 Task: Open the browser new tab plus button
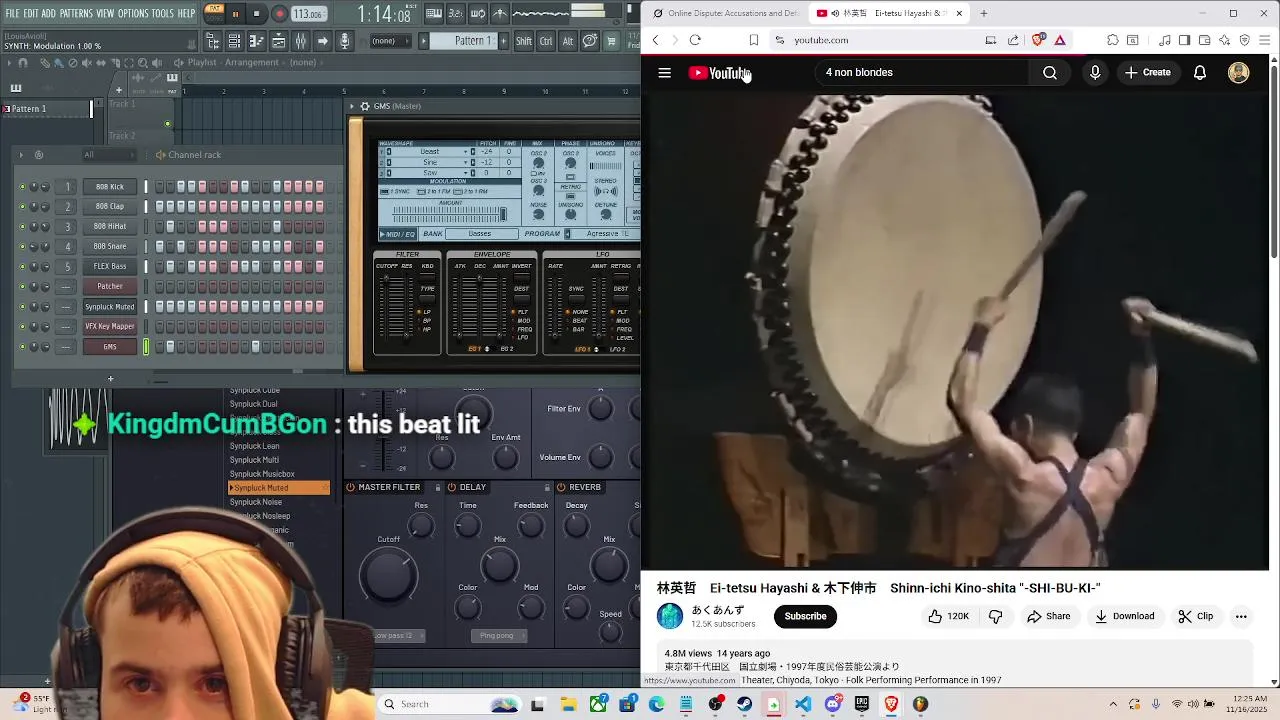(983, 13)
